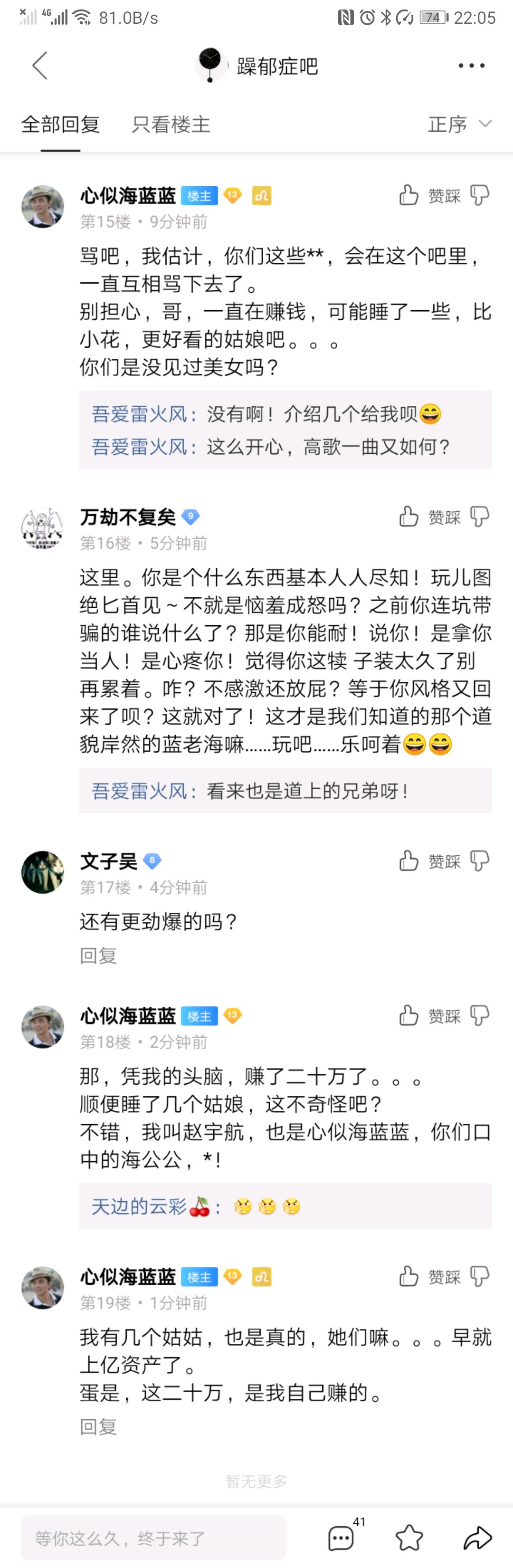Select the 全部回复 tab
The width and height of the screenshot is (513, 1568).
[60, 124]
